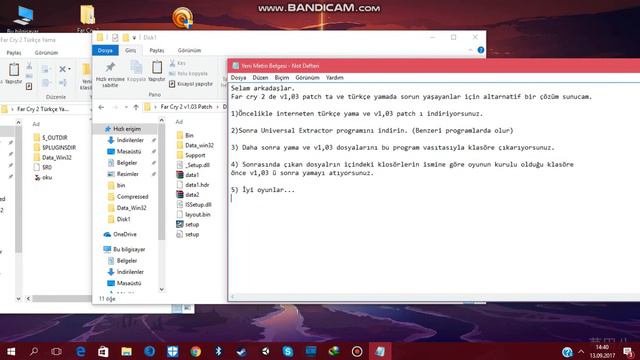Click Windows Defender shield on the taskbar
The image size is (640, 360).
[x=173, y=351]
